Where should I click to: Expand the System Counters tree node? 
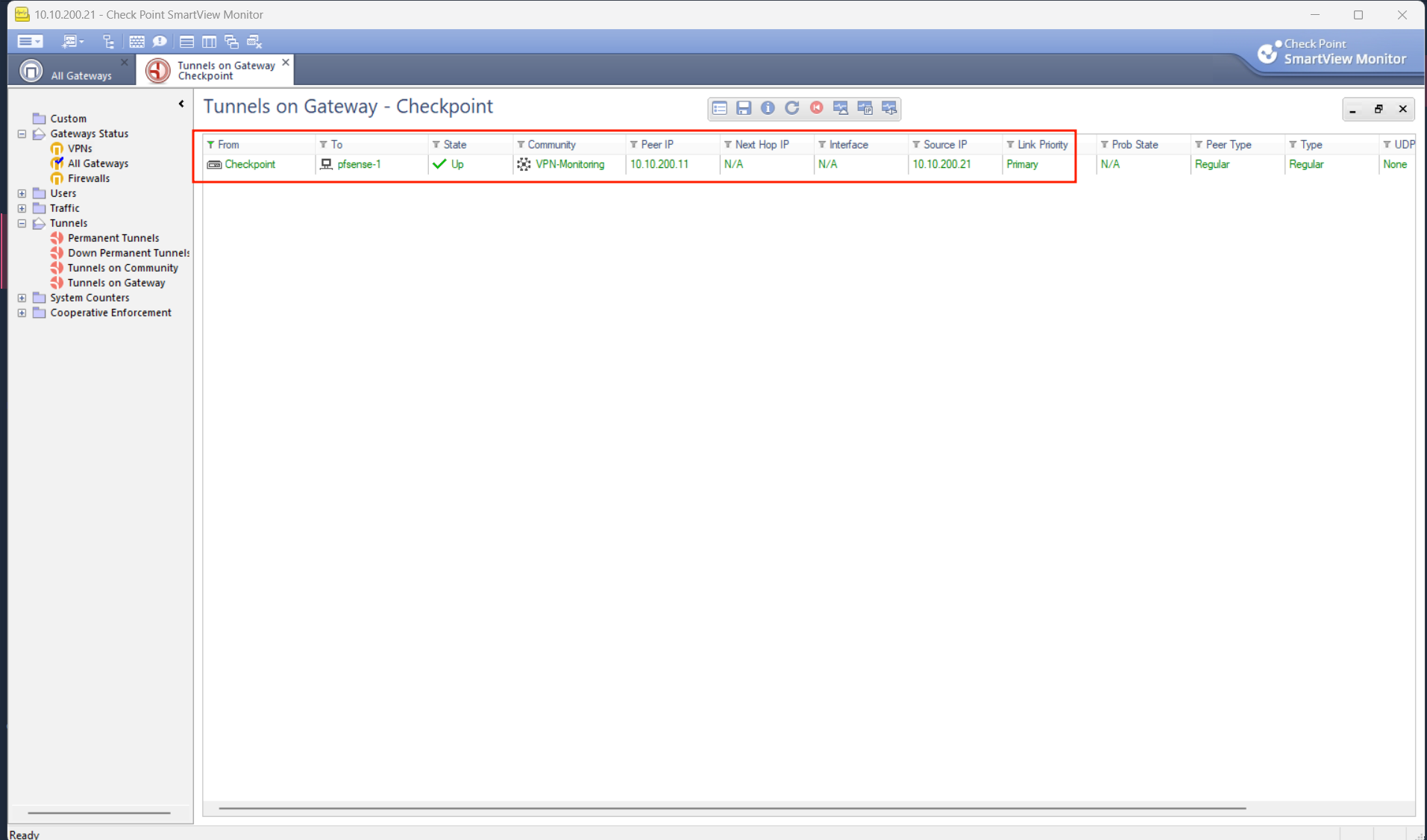[x=22, y=298]
